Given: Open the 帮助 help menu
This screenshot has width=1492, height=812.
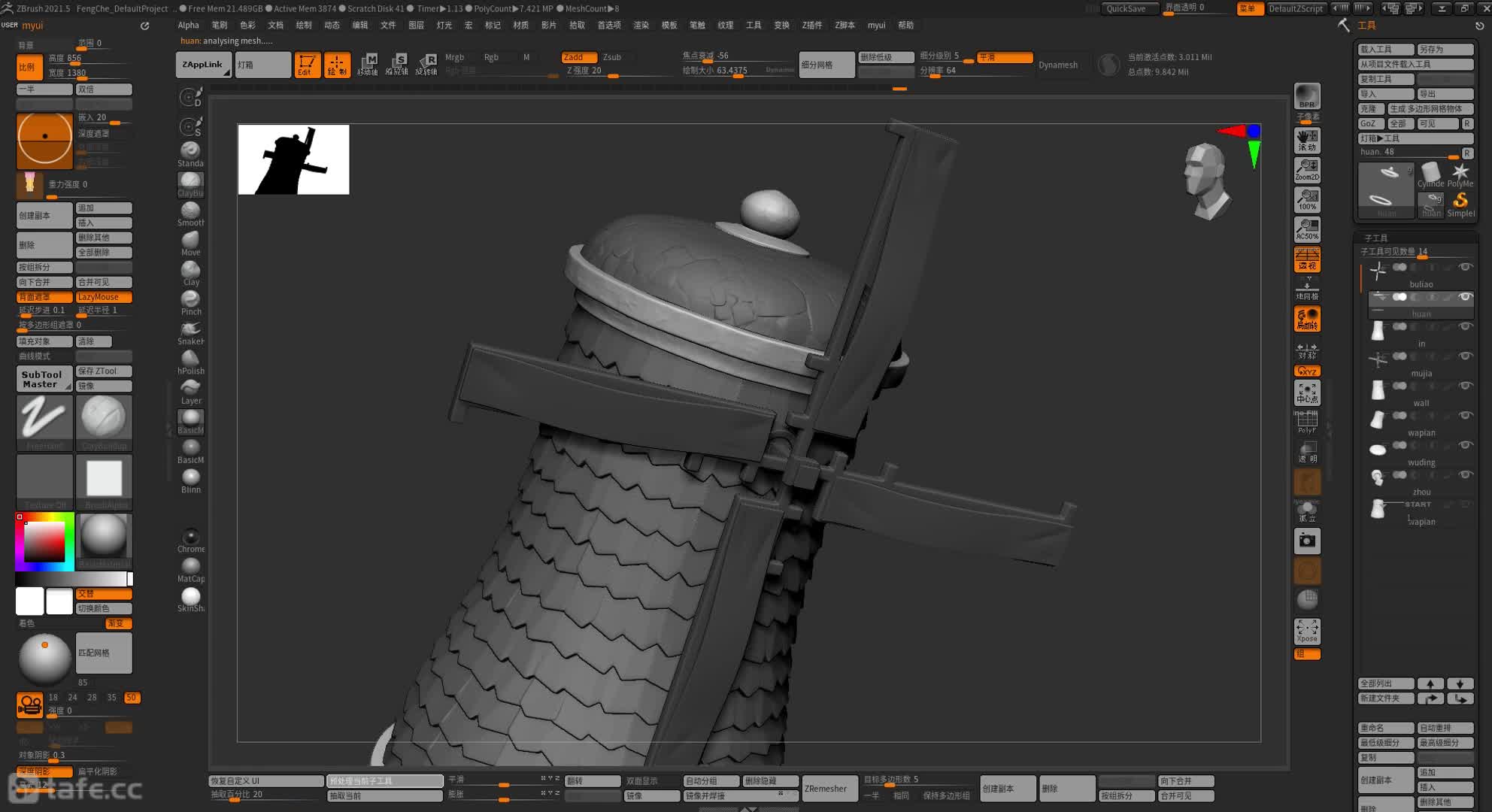Looking at the screenshot, I should [x=905, y=25].
